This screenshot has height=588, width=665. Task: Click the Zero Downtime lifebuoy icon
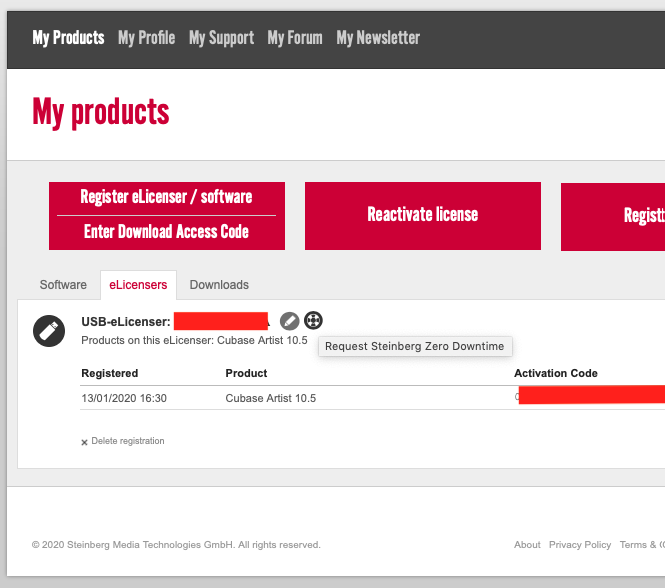tap(313, 320)
